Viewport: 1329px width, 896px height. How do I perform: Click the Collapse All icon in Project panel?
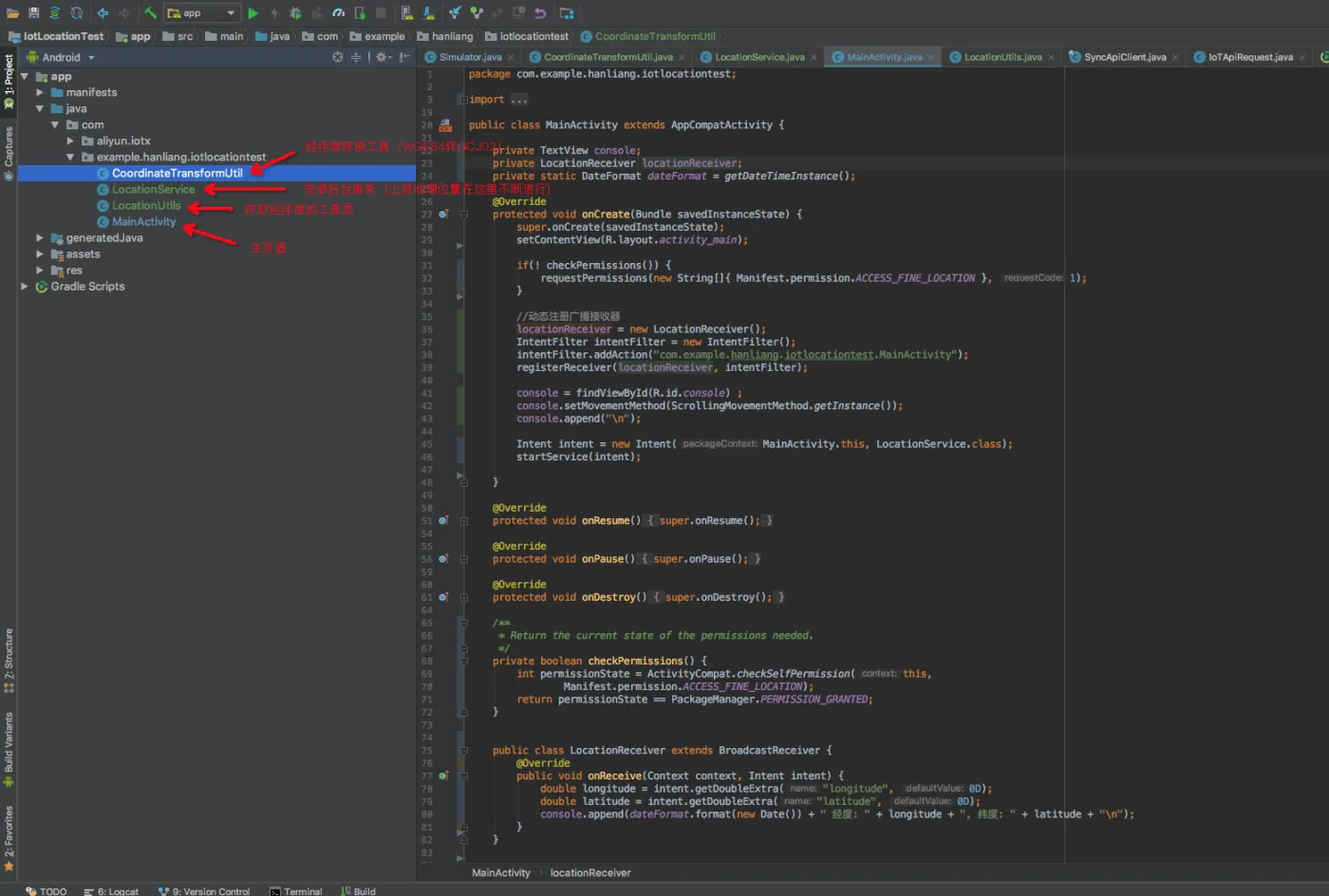[356, 58]
